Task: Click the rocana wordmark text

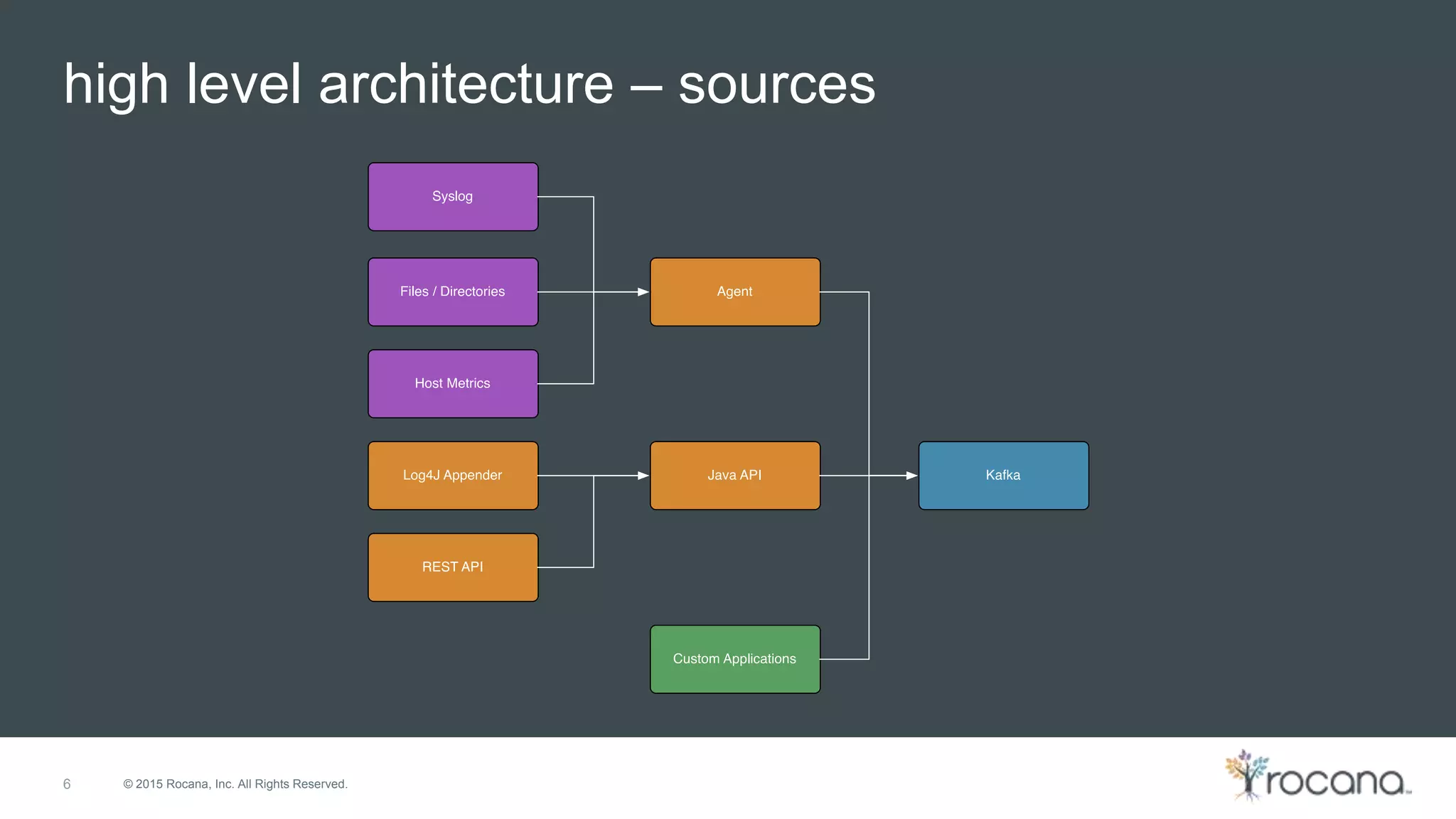Action: [x=1335, y=782]
